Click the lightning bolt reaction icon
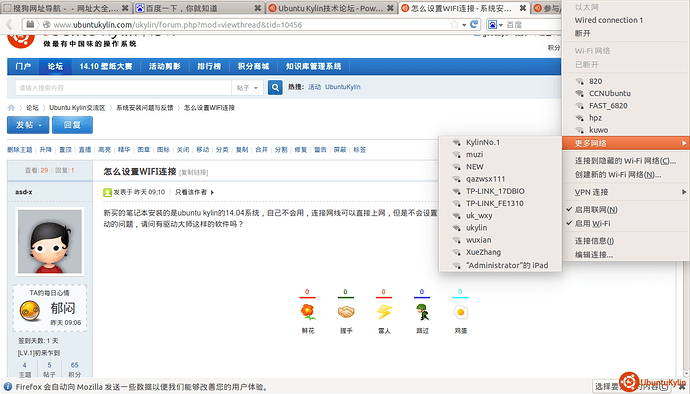The height and width of the screenshot is (394, 690). (384, 312)
